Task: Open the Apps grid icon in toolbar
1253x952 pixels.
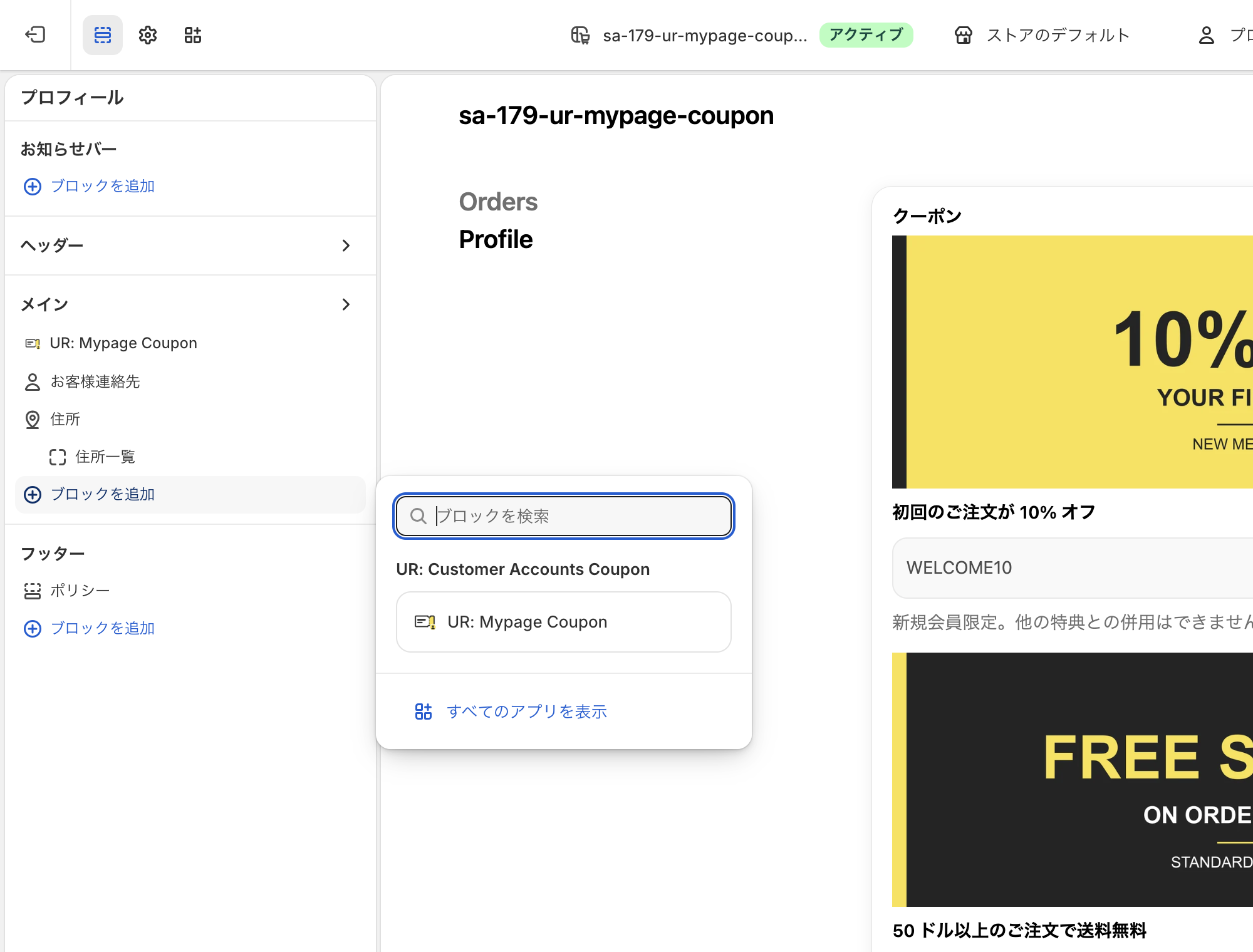Action: click(193, 35)
